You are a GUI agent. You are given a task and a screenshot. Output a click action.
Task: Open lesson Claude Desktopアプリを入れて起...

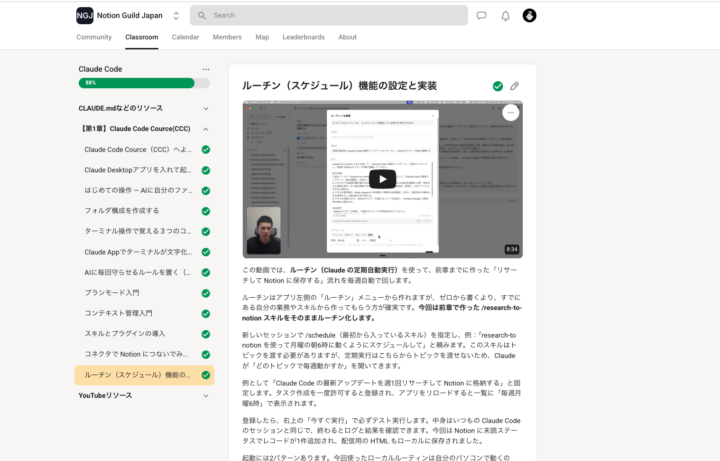tap(138, 170)
